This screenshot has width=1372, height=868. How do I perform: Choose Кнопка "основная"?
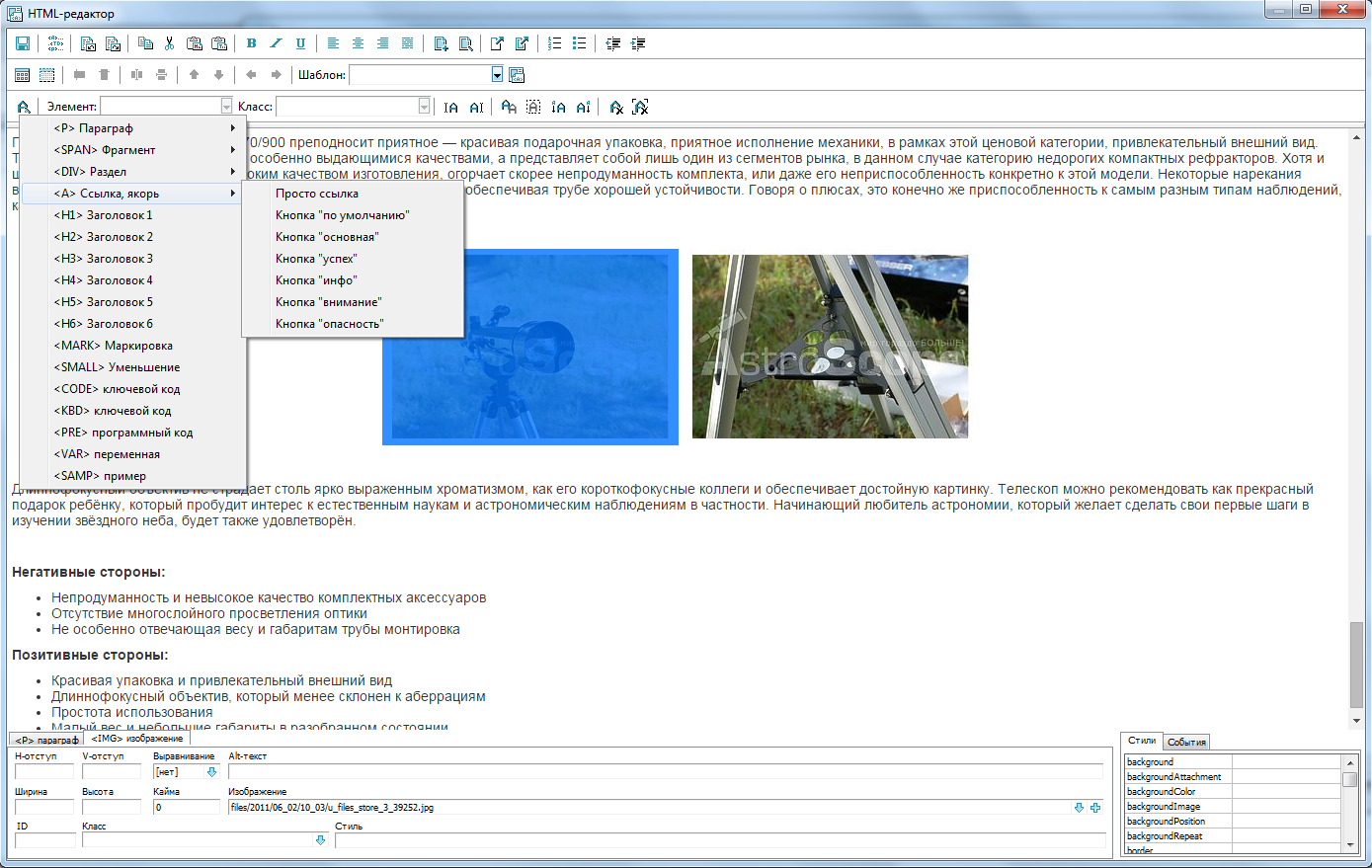tap(354, 237)
